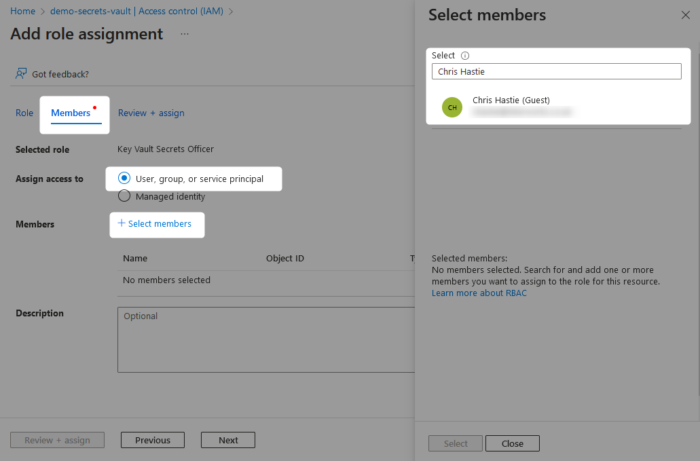
Task: Click the Close button in side panel
Action: point(512,443)
